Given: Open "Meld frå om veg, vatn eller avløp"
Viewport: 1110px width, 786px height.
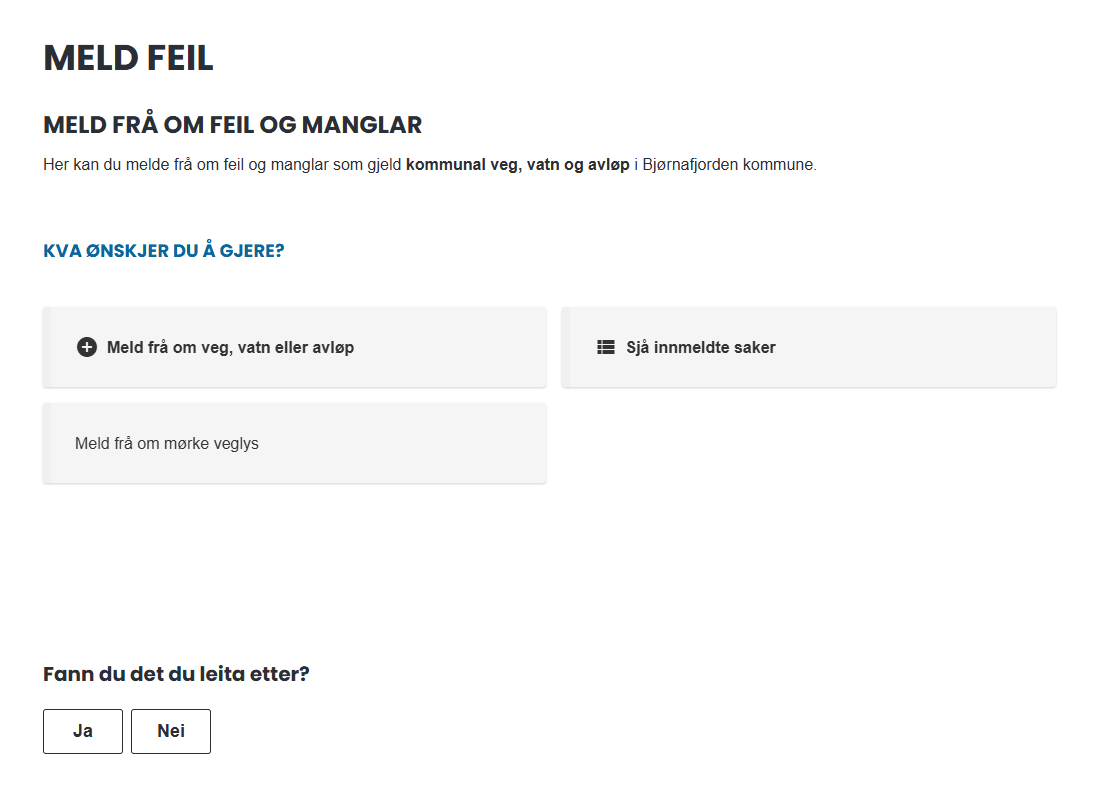Looking at the screenshot, I should pyautogui.click(x=230, y=348).
